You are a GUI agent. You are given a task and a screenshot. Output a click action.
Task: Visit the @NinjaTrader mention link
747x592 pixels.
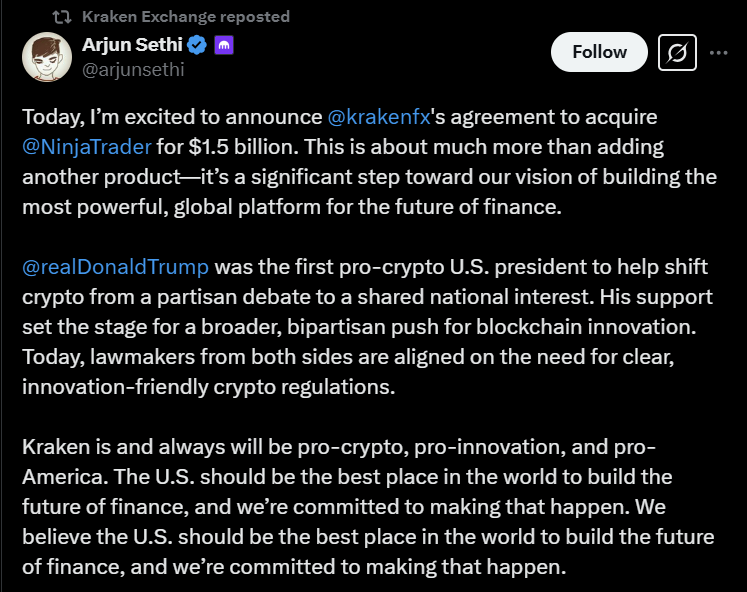[87, 147]
